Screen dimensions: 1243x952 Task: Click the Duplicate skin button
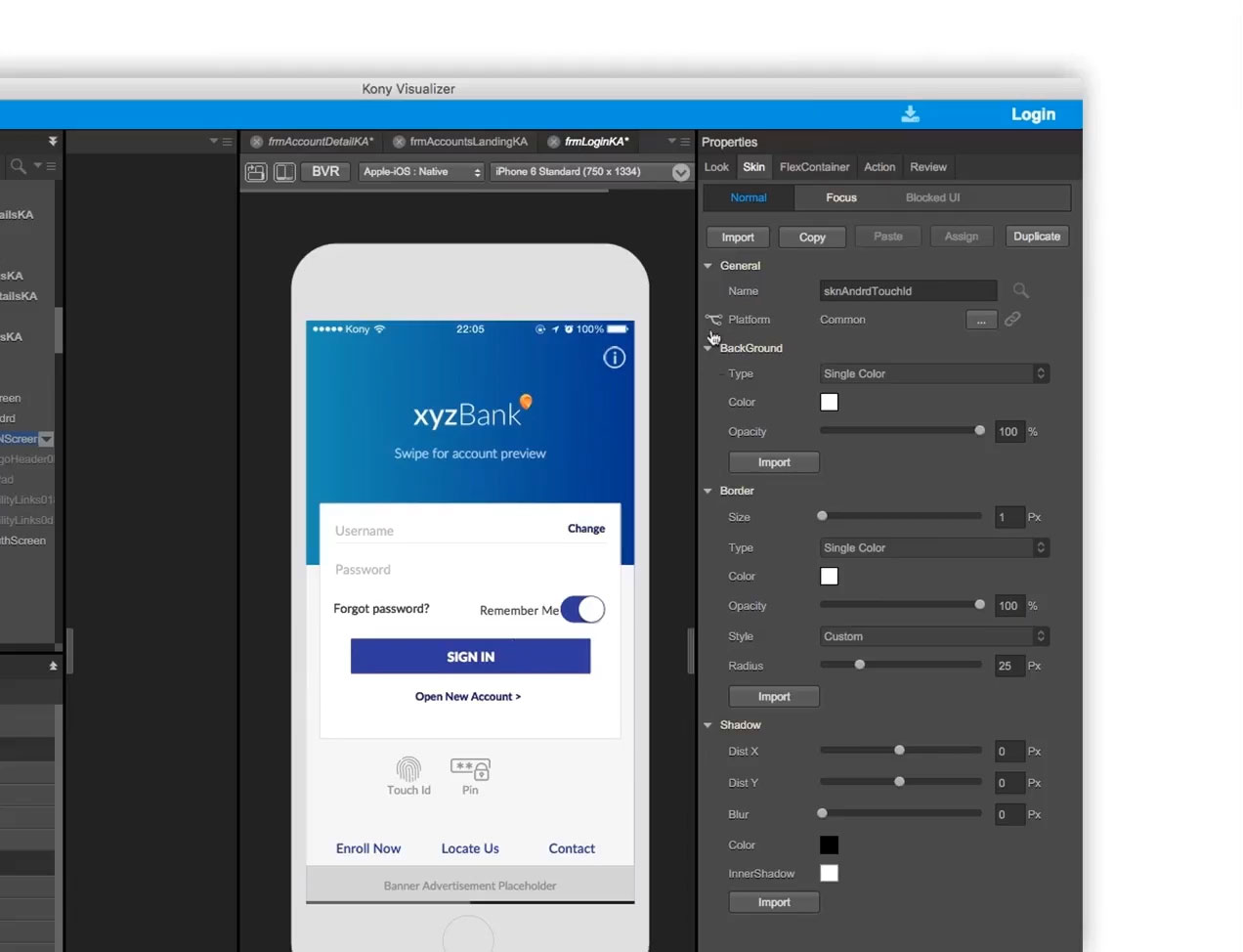tap(1037, 237)
